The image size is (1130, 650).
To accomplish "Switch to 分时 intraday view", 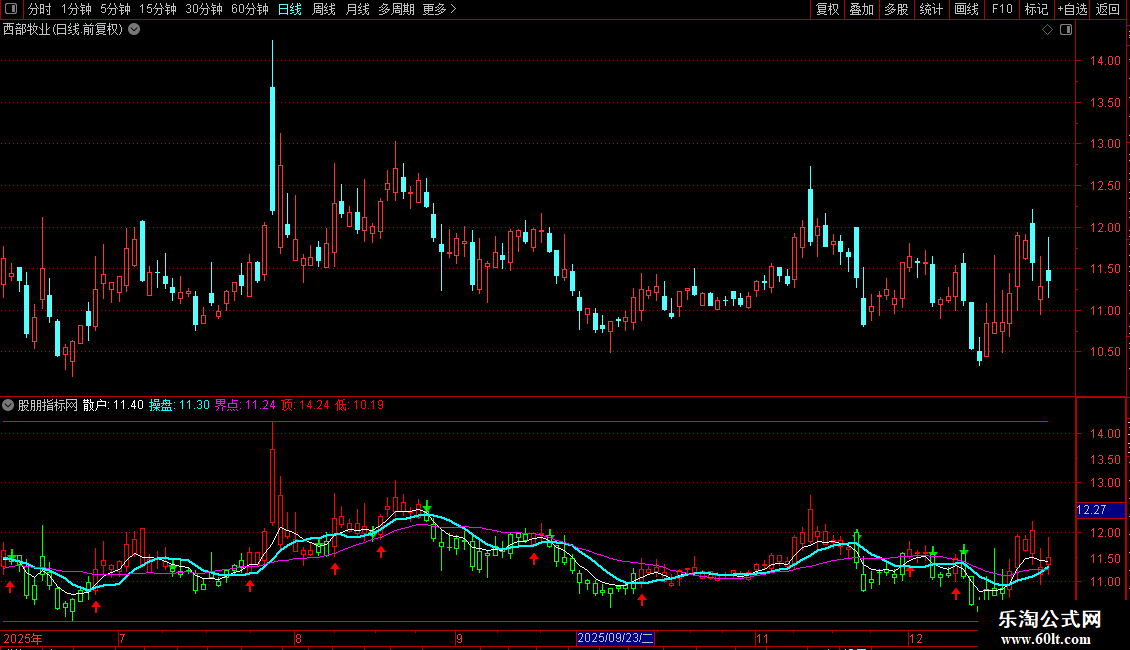I will point(40,9).
